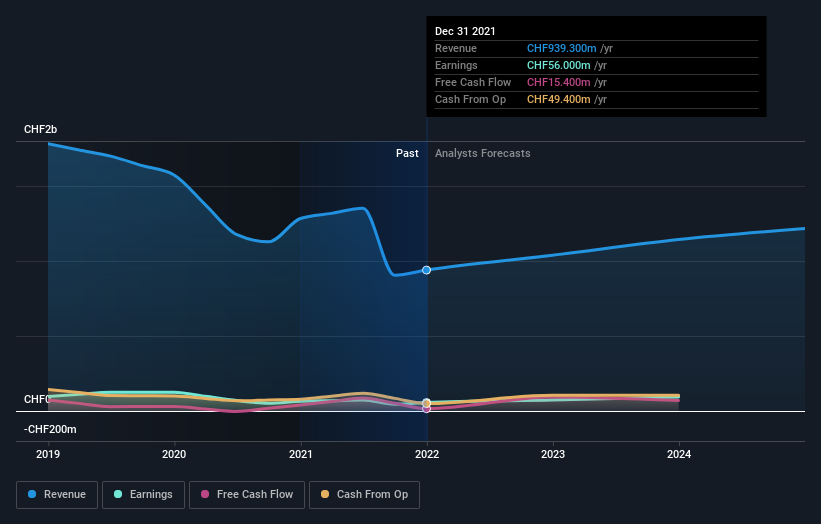This screenshot has width=821, height=524.
Task: Click the Dec 31 2021 tooltip date
Action: point(465,31)
